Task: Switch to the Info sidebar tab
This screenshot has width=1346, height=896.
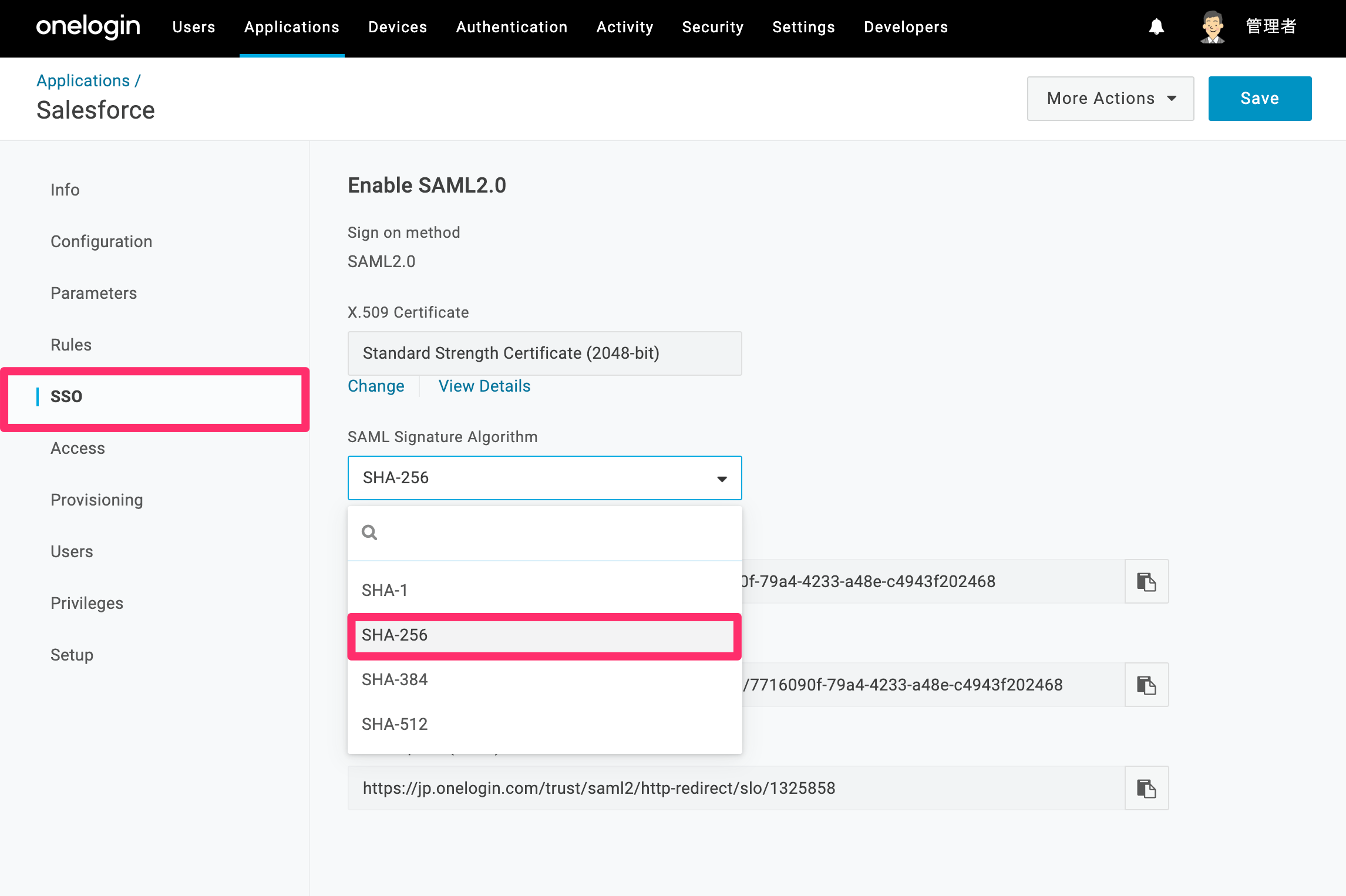Action: point(65,190)
